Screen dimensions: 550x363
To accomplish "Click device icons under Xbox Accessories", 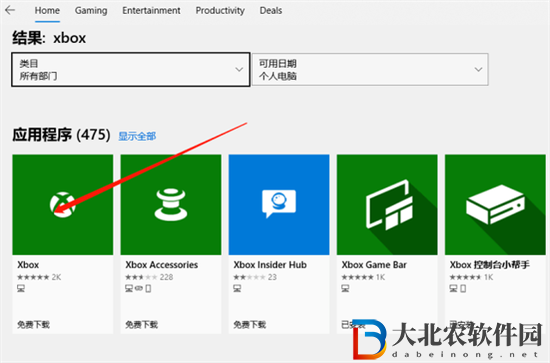I will (138, 289).
